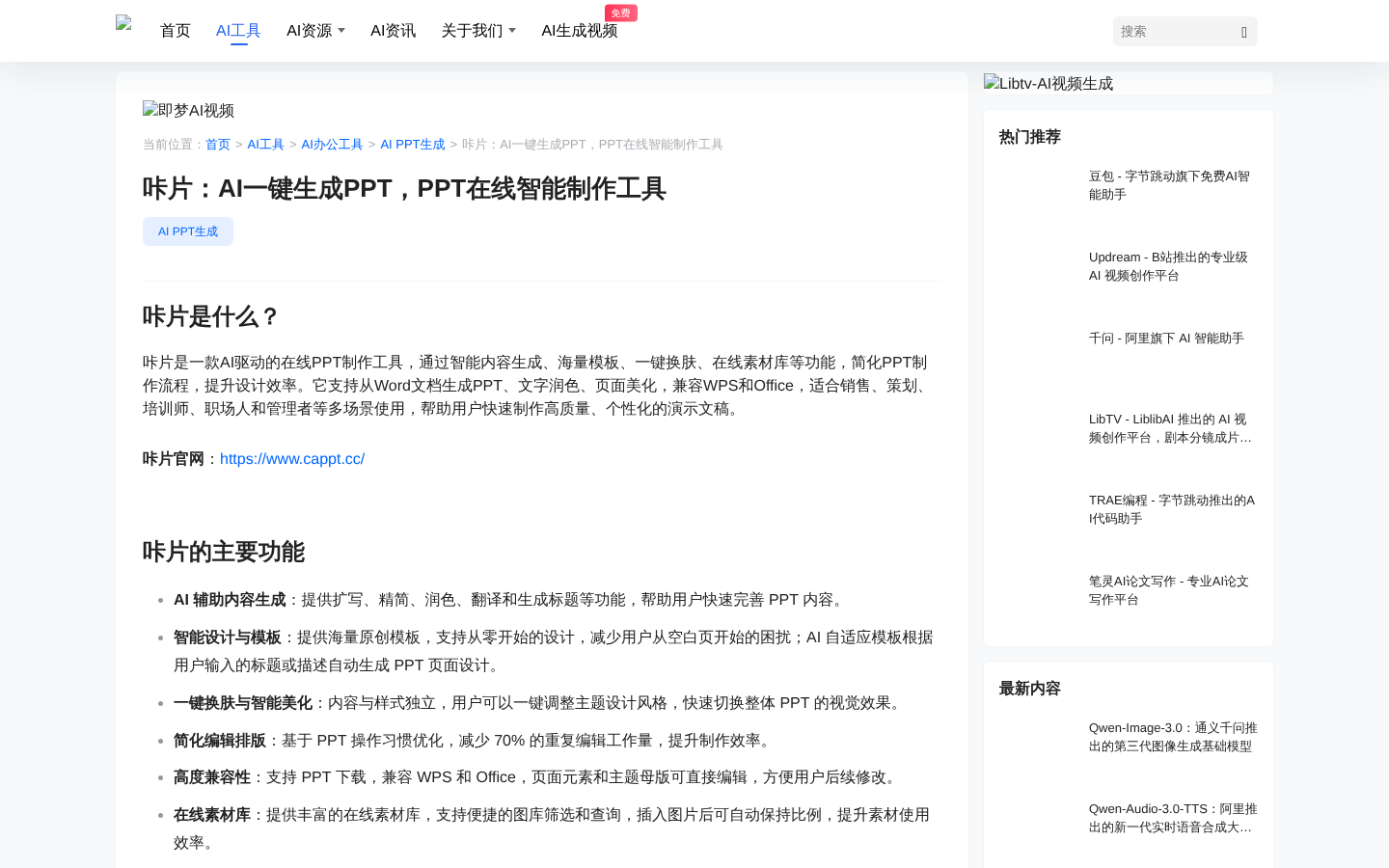Click bullet text 在线素材库
The width and height of the screenshot is (1389, 868).
pyautogui.click(x=212, y=815)
